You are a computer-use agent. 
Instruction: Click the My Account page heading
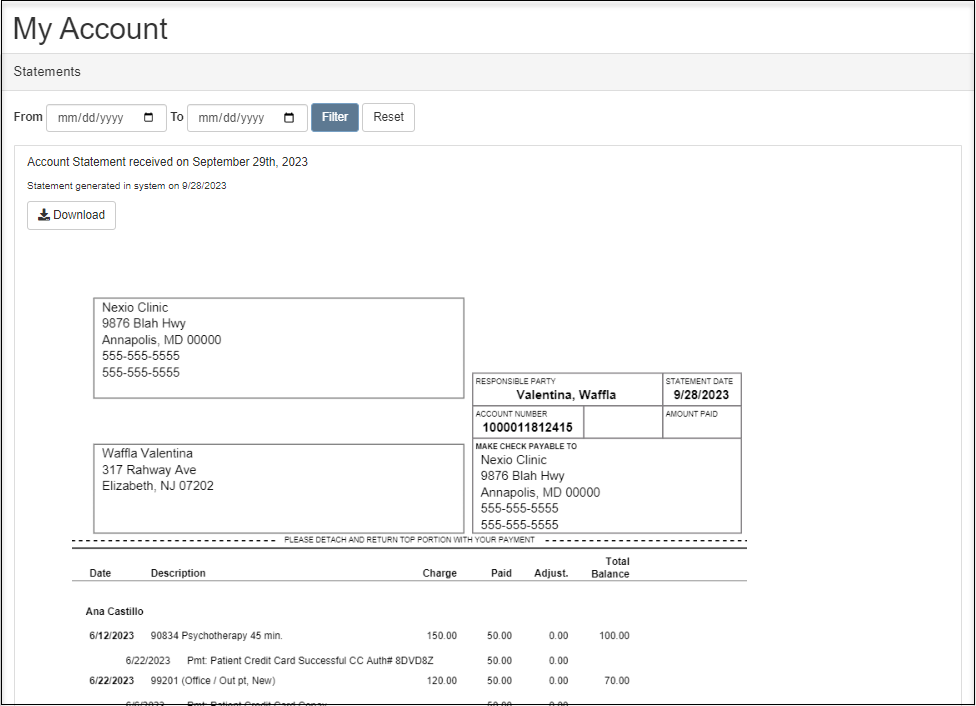click(x=91, y=29)
